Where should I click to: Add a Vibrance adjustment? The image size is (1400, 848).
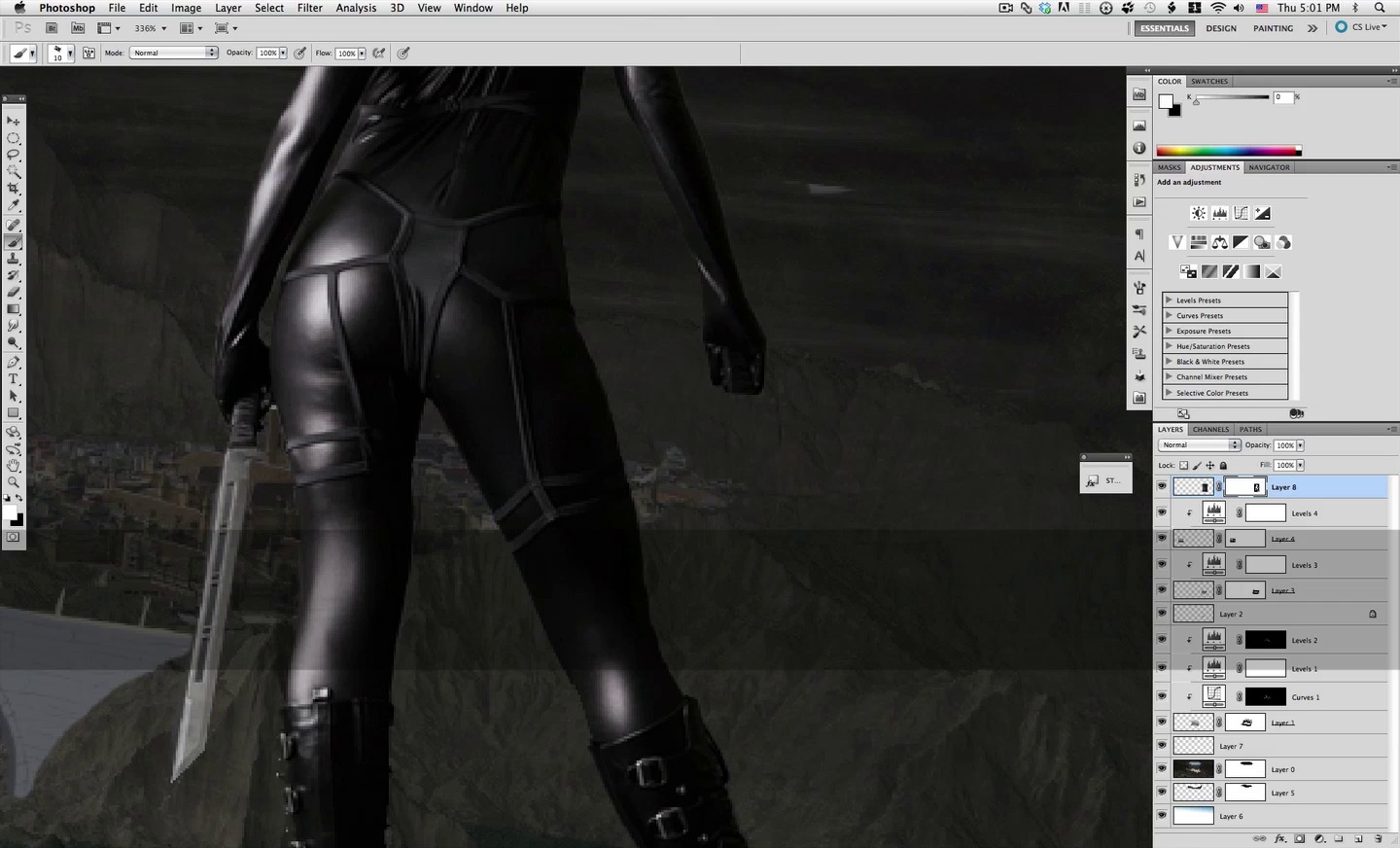1177,242
